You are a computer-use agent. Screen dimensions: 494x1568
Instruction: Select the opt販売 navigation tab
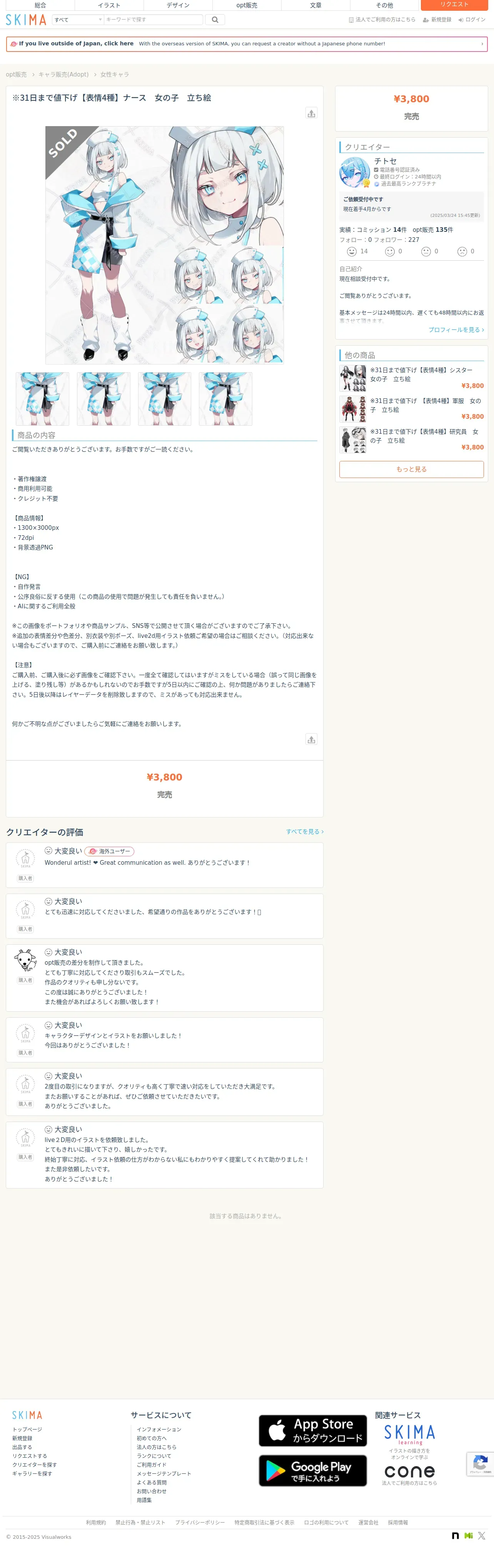(x=247, y=5)
